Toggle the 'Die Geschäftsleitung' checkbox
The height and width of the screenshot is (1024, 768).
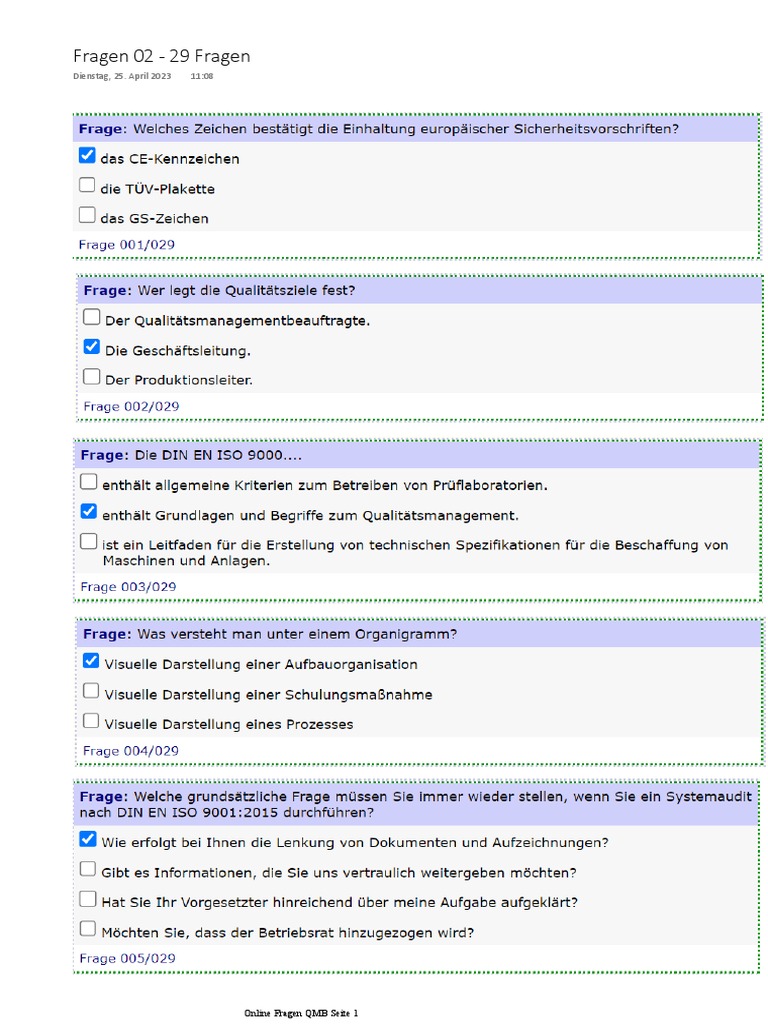(x=92, y=348)
